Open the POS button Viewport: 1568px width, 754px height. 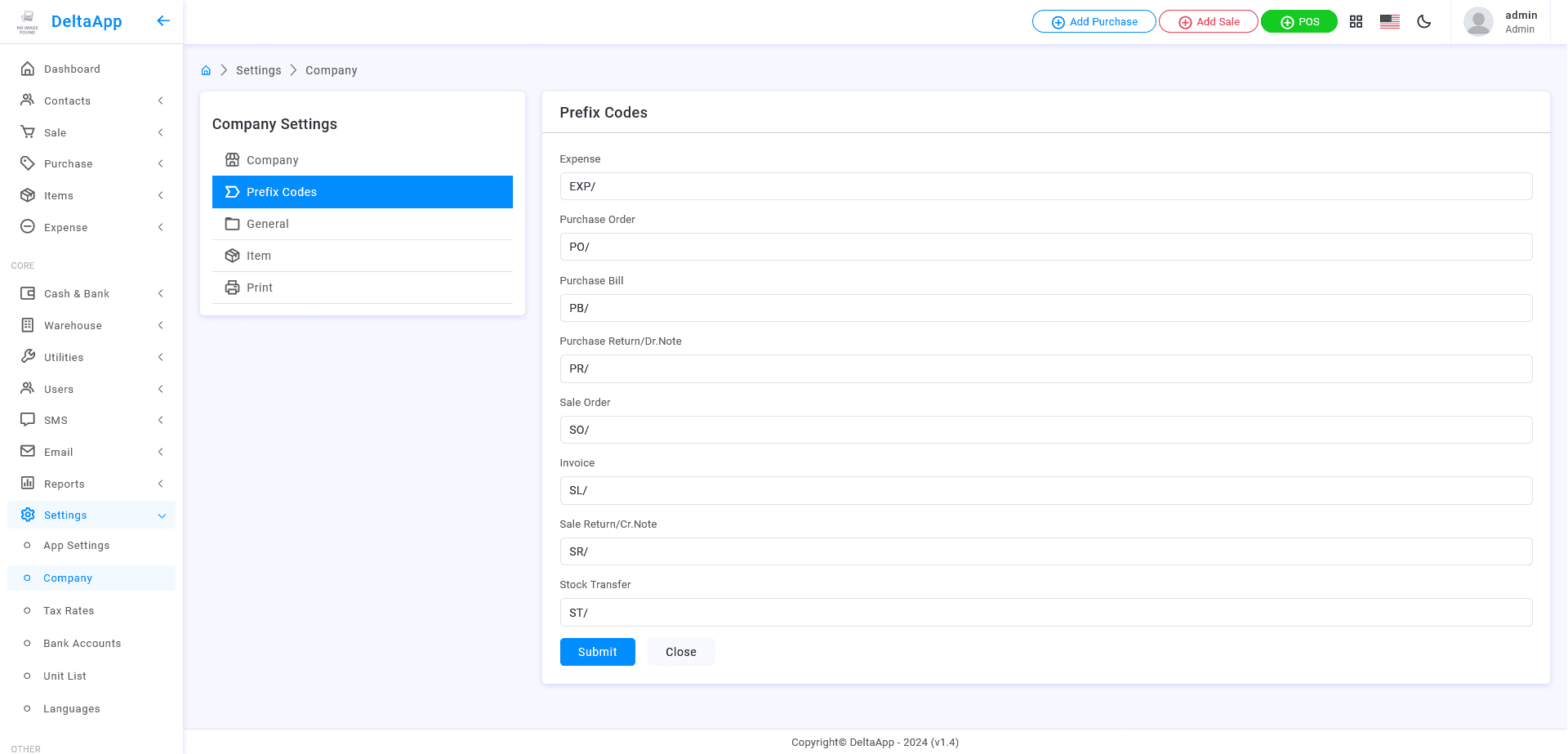[x=1299, y=21]
